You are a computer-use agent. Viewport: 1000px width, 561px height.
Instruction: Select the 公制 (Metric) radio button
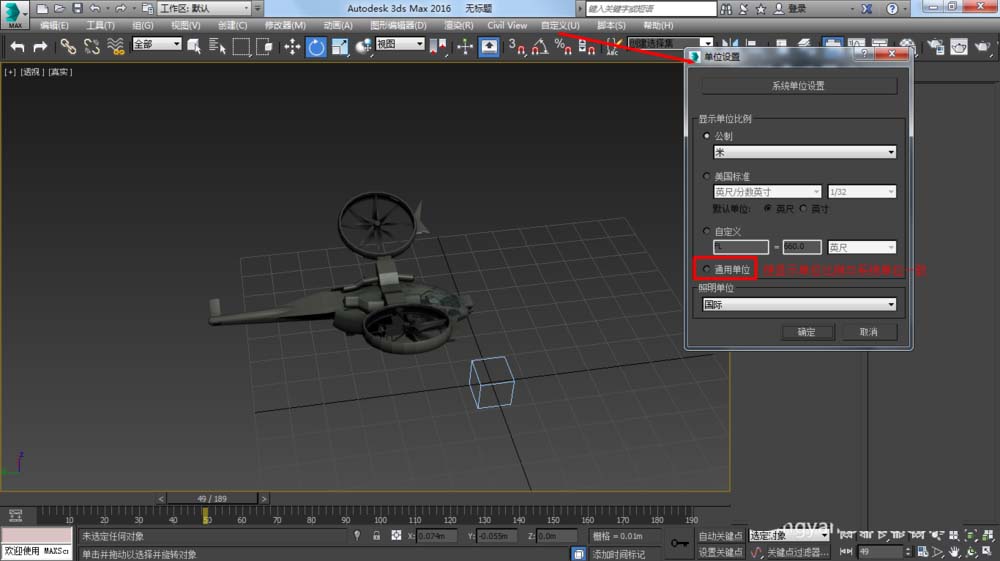[707, 135]
